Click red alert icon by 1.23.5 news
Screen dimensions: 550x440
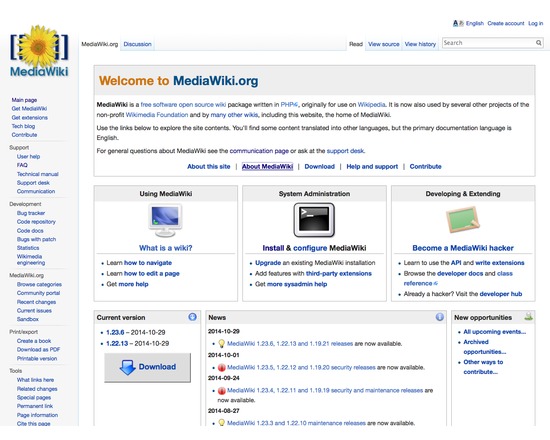pos(221,367)
